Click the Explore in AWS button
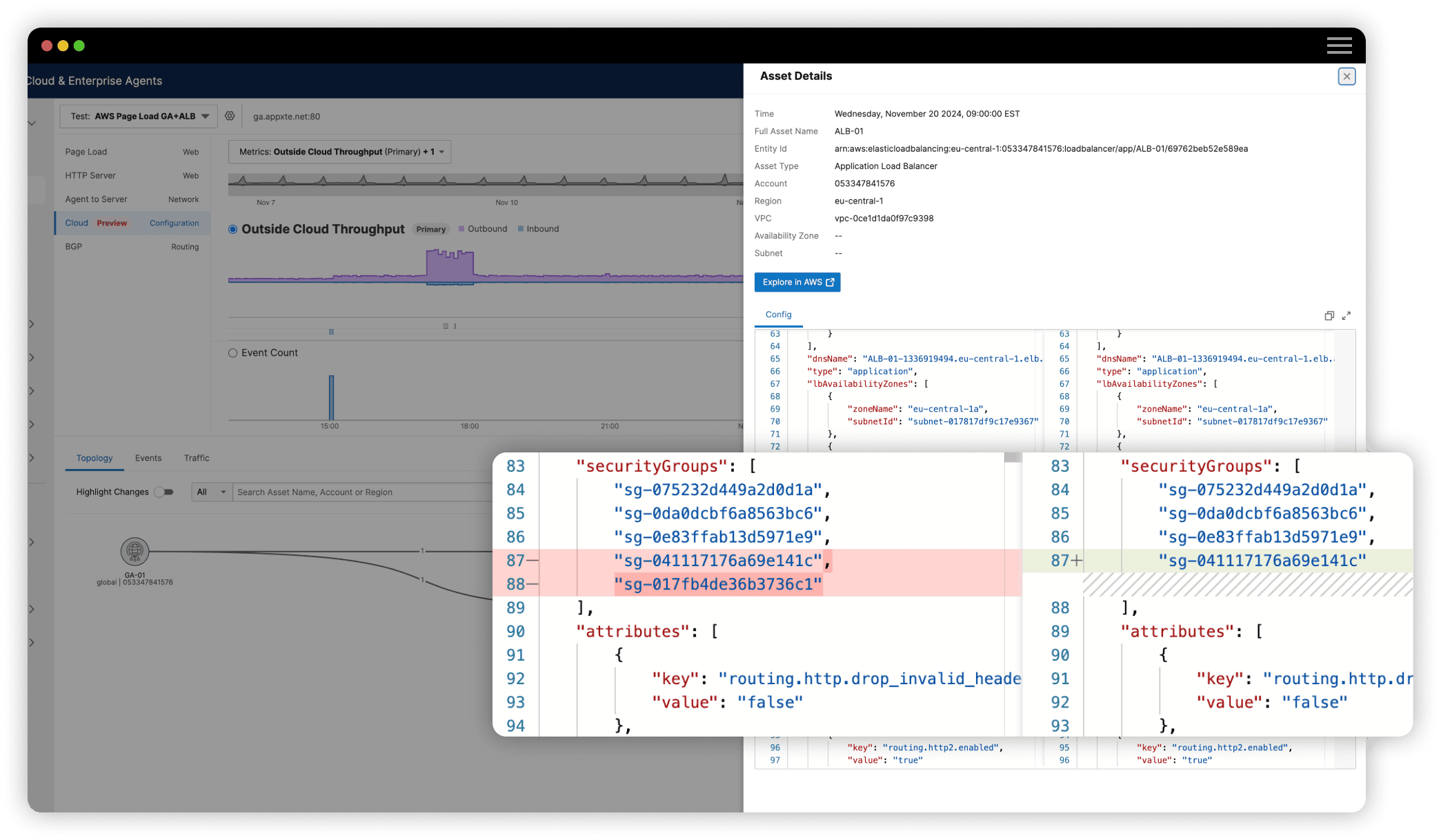Screen dimensions: 1441x840 [x=797, y=282]
